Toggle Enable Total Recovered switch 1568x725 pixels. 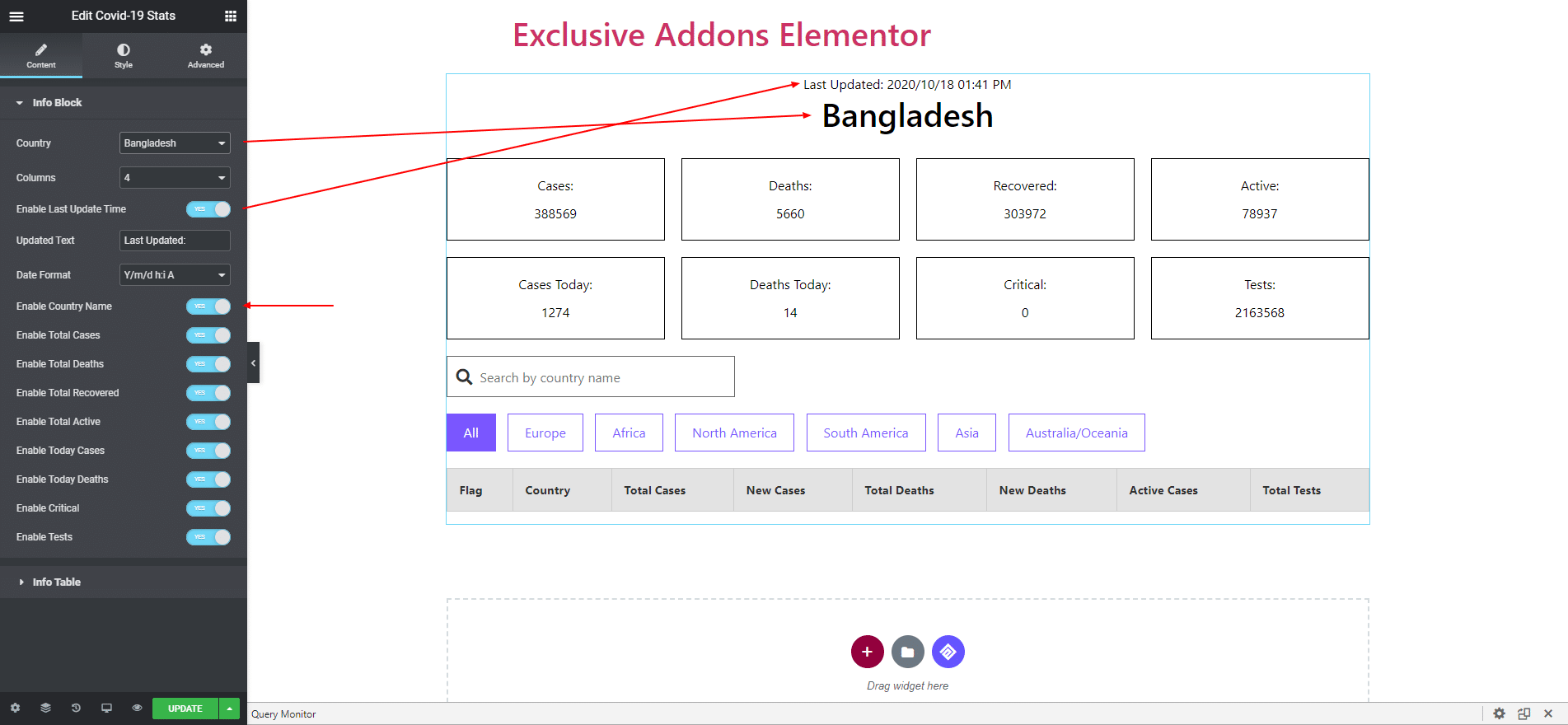click(x=208, y=393)
